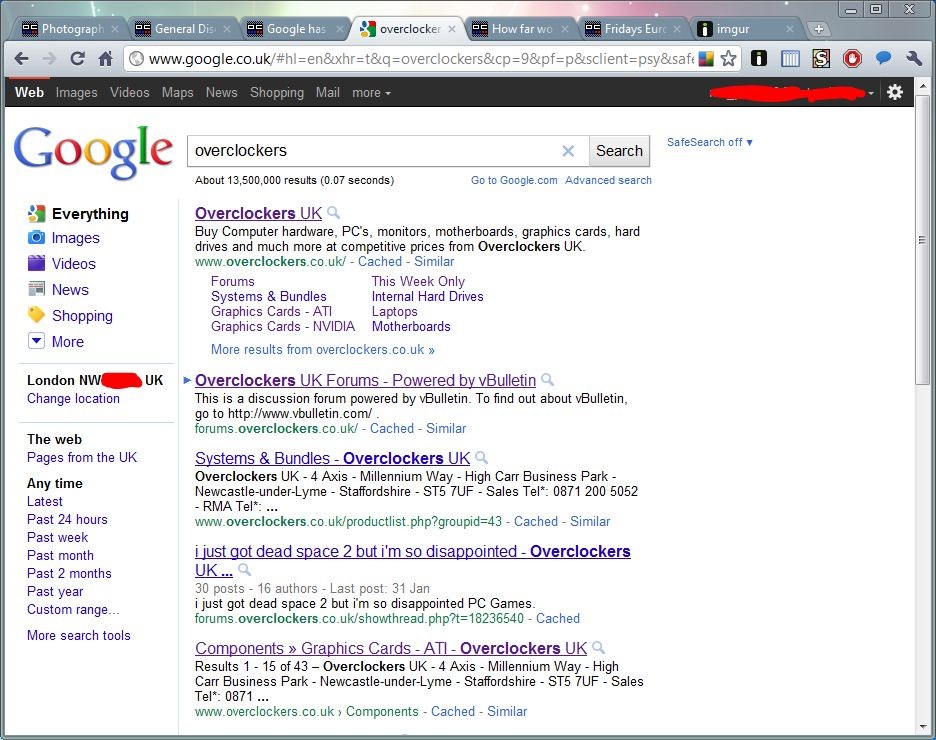Follow the Go to Google.com link
Screen dimensions: 936x740
(514, 180)
